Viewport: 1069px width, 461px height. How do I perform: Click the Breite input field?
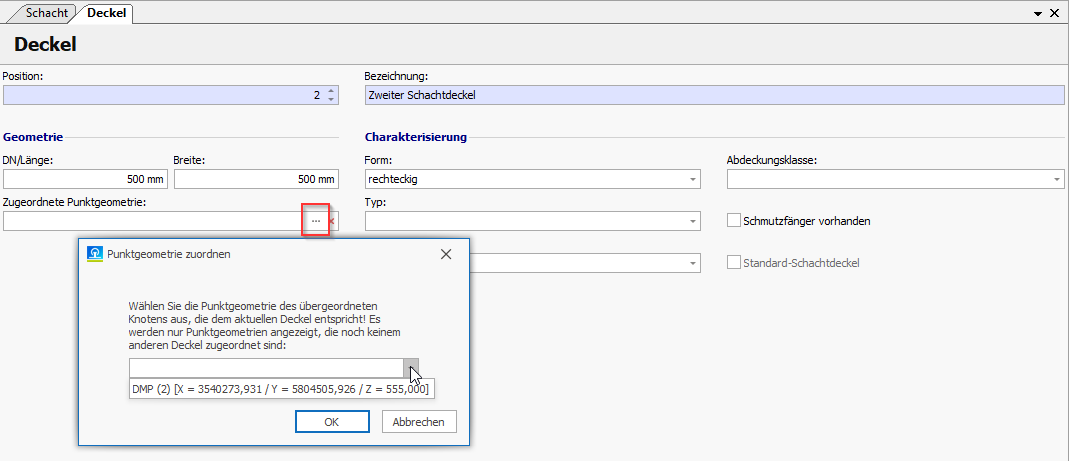pos(256,180)
